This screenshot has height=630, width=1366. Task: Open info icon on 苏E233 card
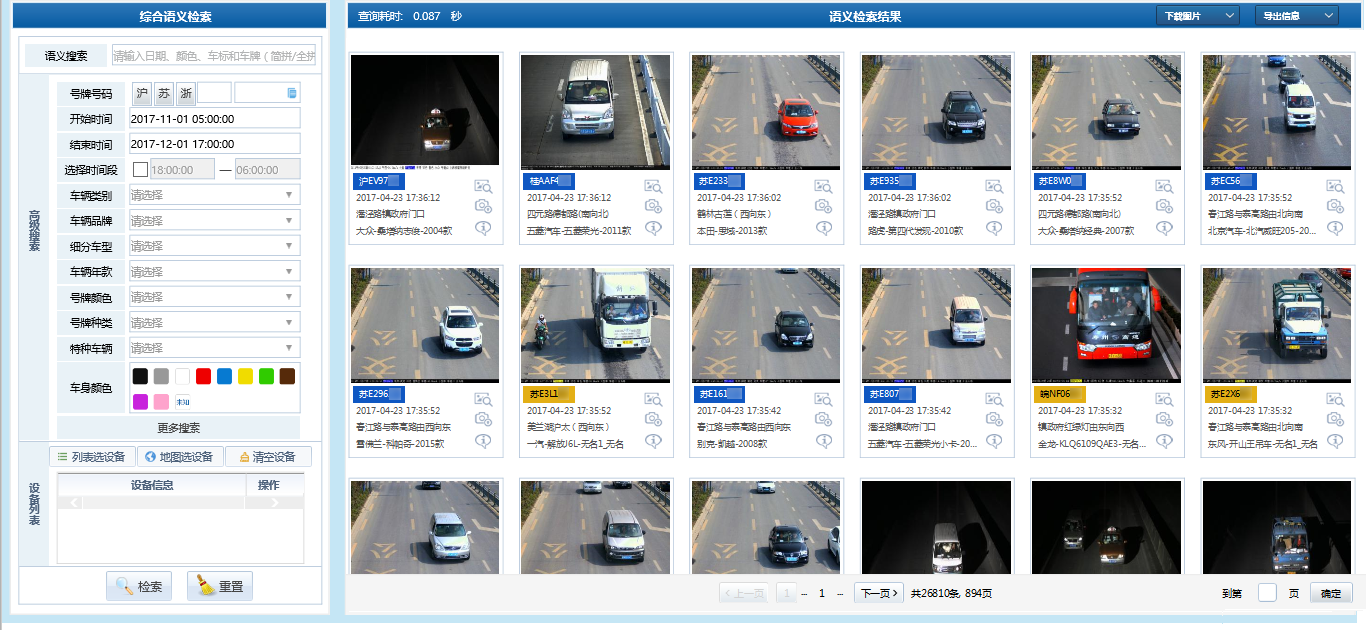click(824, 228)
